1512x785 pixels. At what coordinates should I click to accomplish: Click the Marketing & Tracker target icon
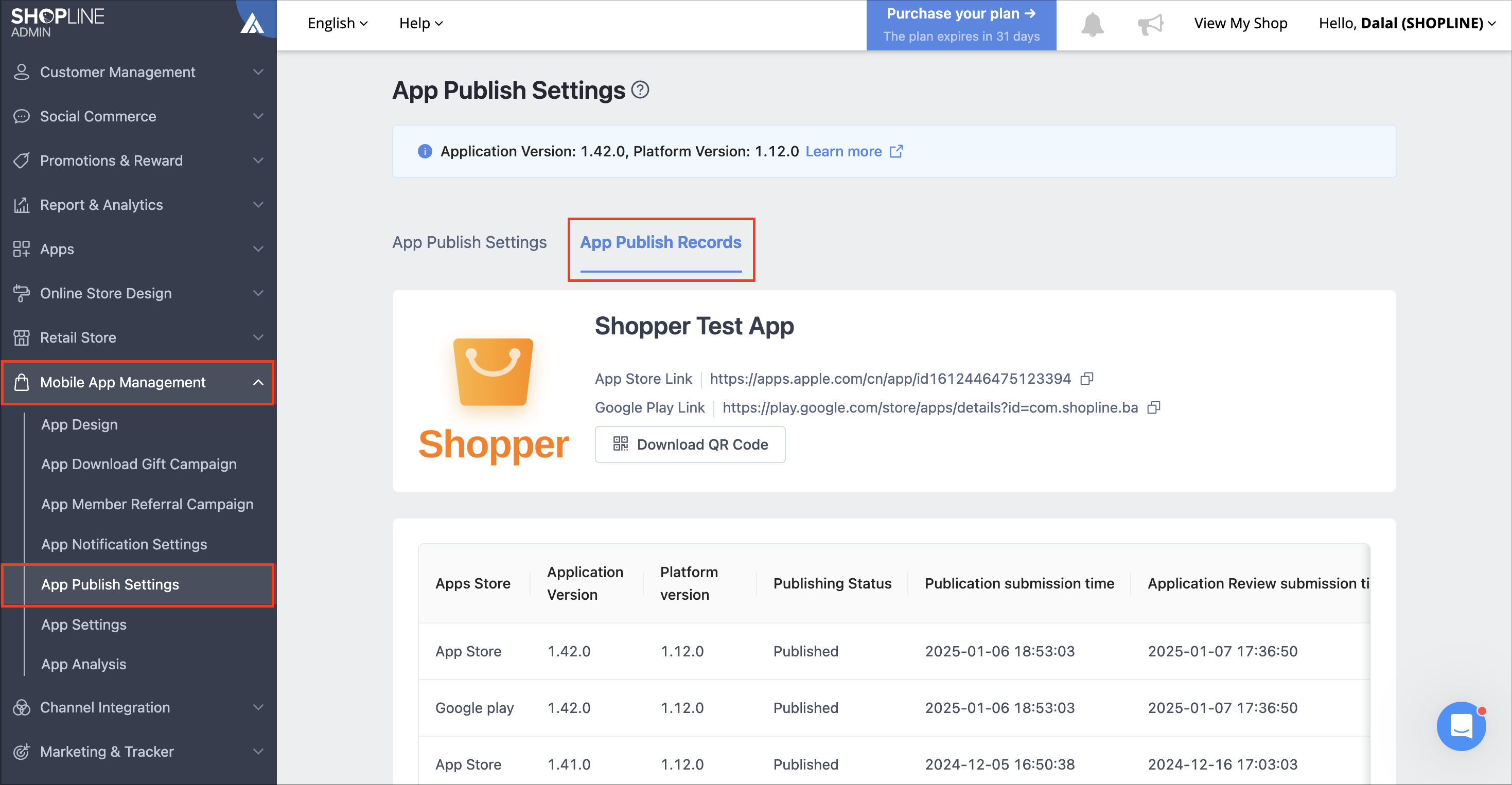[x=21, y=752]
